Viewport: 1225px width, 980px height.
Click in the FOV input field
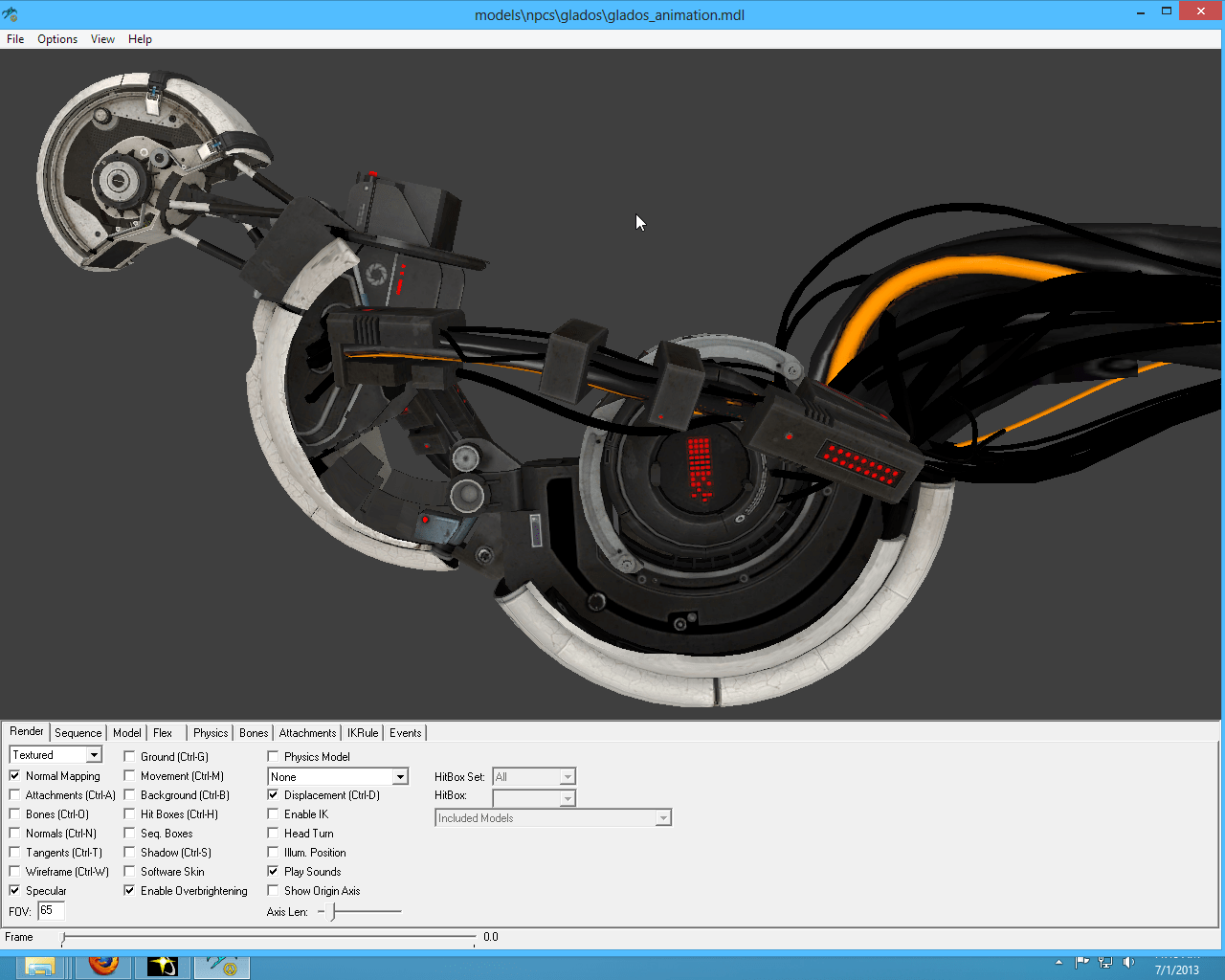click(x=51, y=911)
